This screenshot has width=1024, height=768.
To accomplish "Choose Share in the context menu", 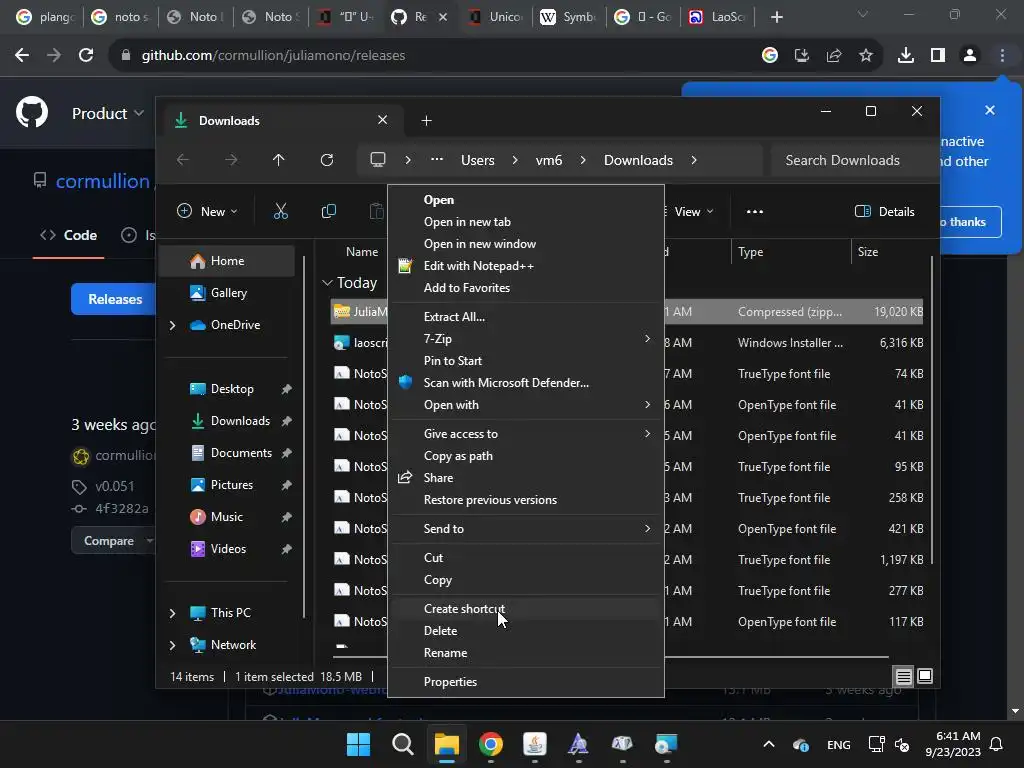I will pyautogui.click(x=526, y=477).
